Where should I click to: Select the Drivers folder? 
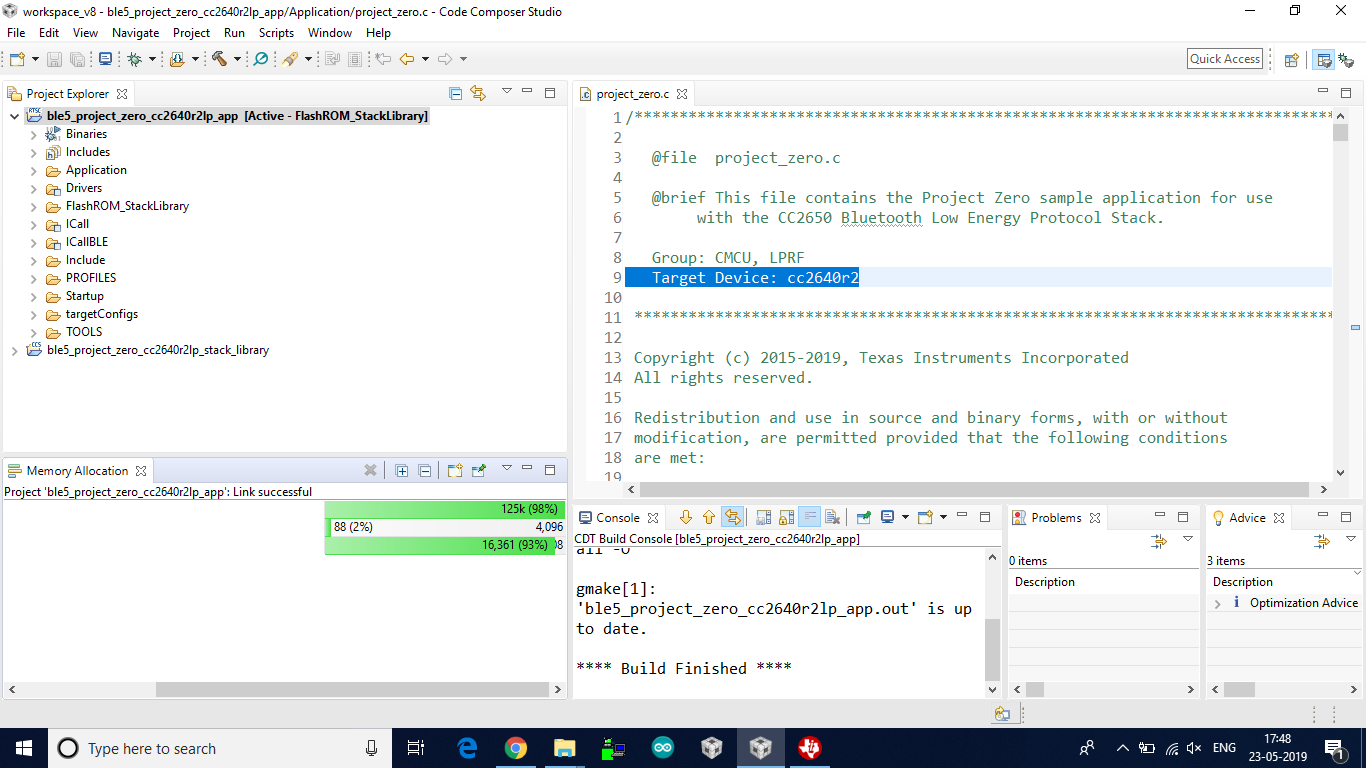(84, 188)
